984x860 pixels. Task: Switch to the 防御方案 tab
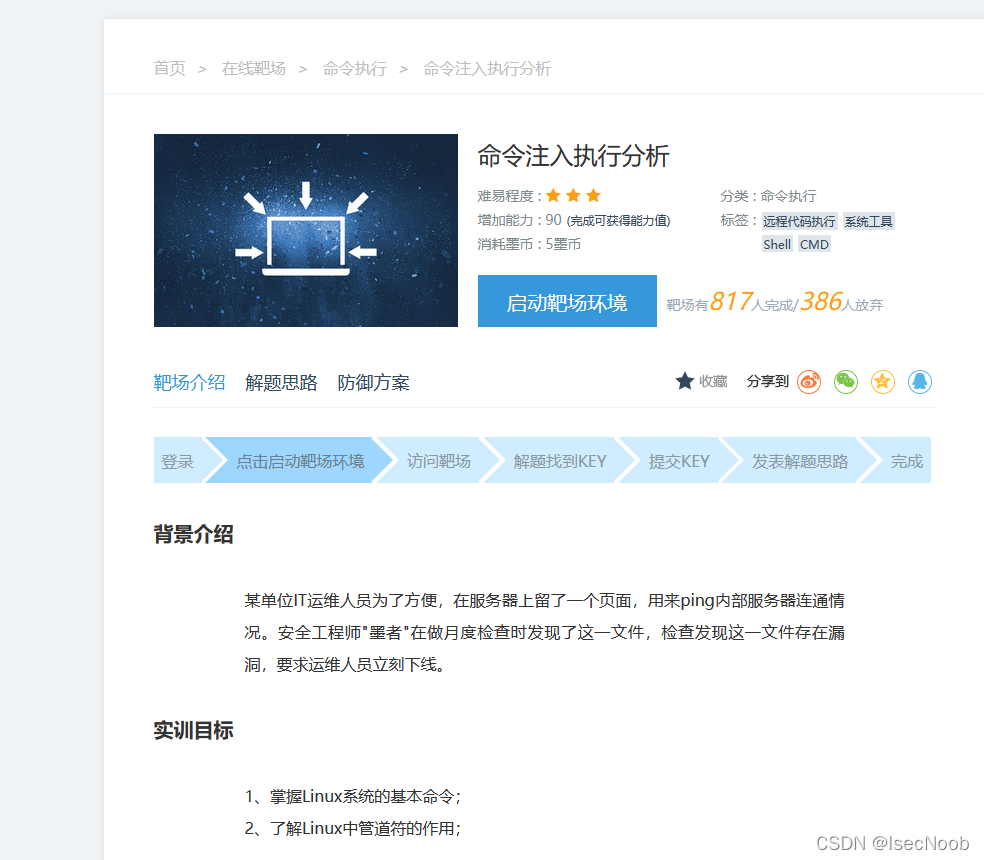pos(373,382)
